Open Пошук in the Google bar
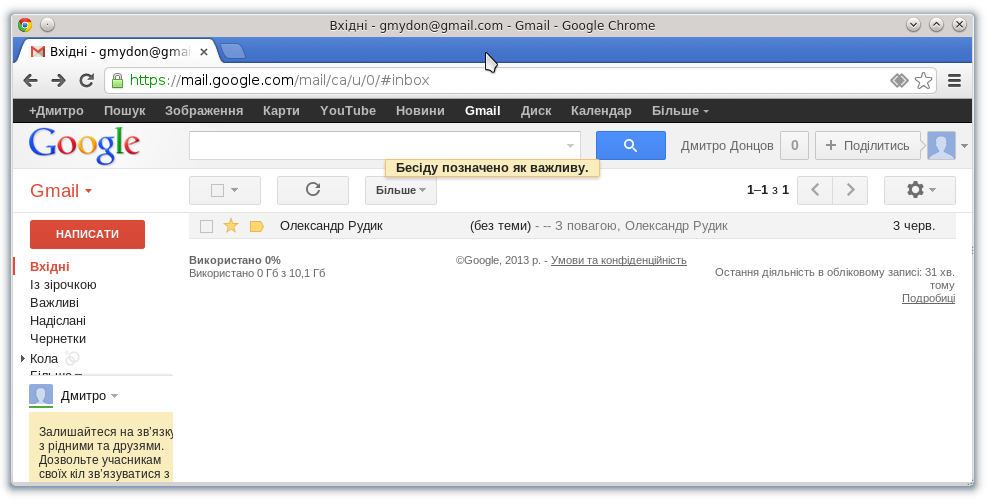This screenshot has width=991, height=503. pyautogui.click(x=125, y=111)
